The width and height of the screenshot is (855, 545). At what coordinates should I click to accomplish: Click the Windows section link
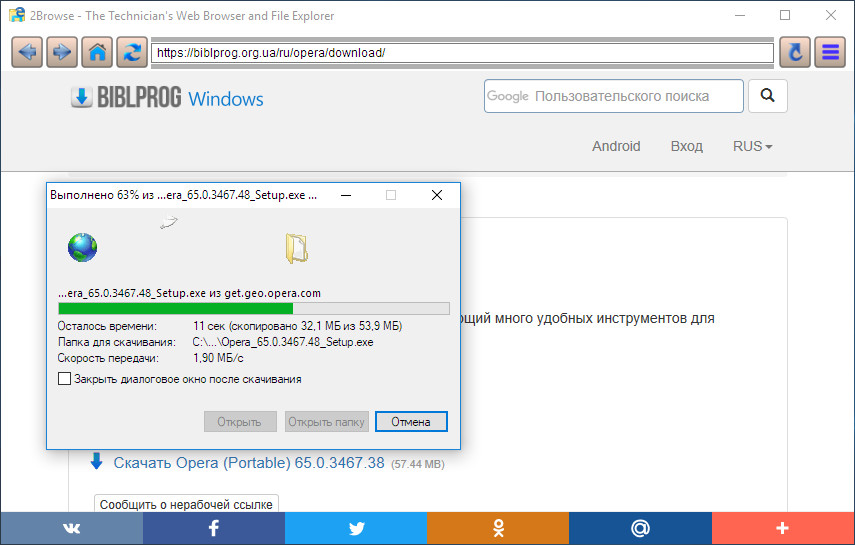point(226,99)
